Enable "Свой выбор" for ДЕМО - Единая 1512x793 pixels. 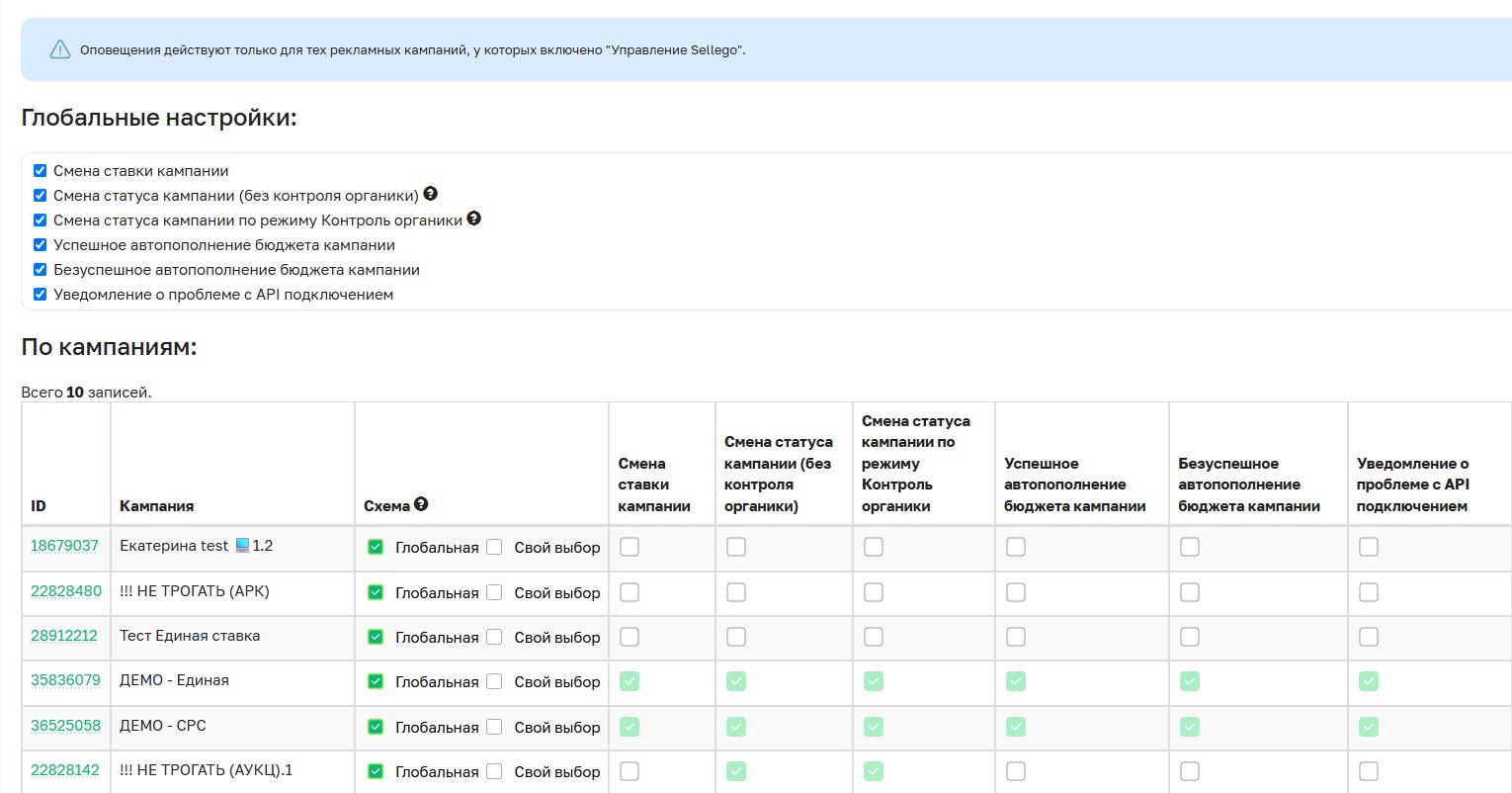tap(494, 681)
